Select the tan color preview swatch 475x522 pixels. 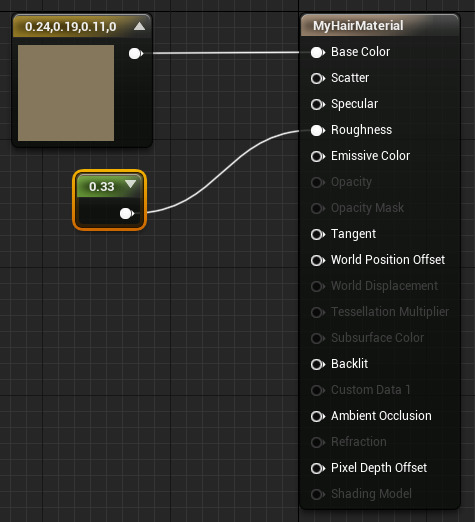66,93
